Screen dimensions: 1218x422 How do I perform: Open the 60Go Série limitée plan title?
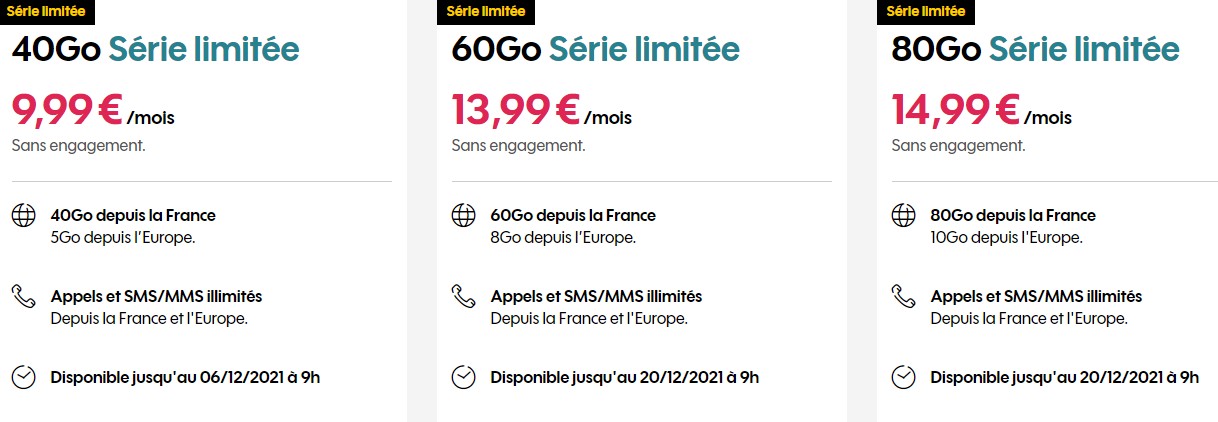pos(595,49)
